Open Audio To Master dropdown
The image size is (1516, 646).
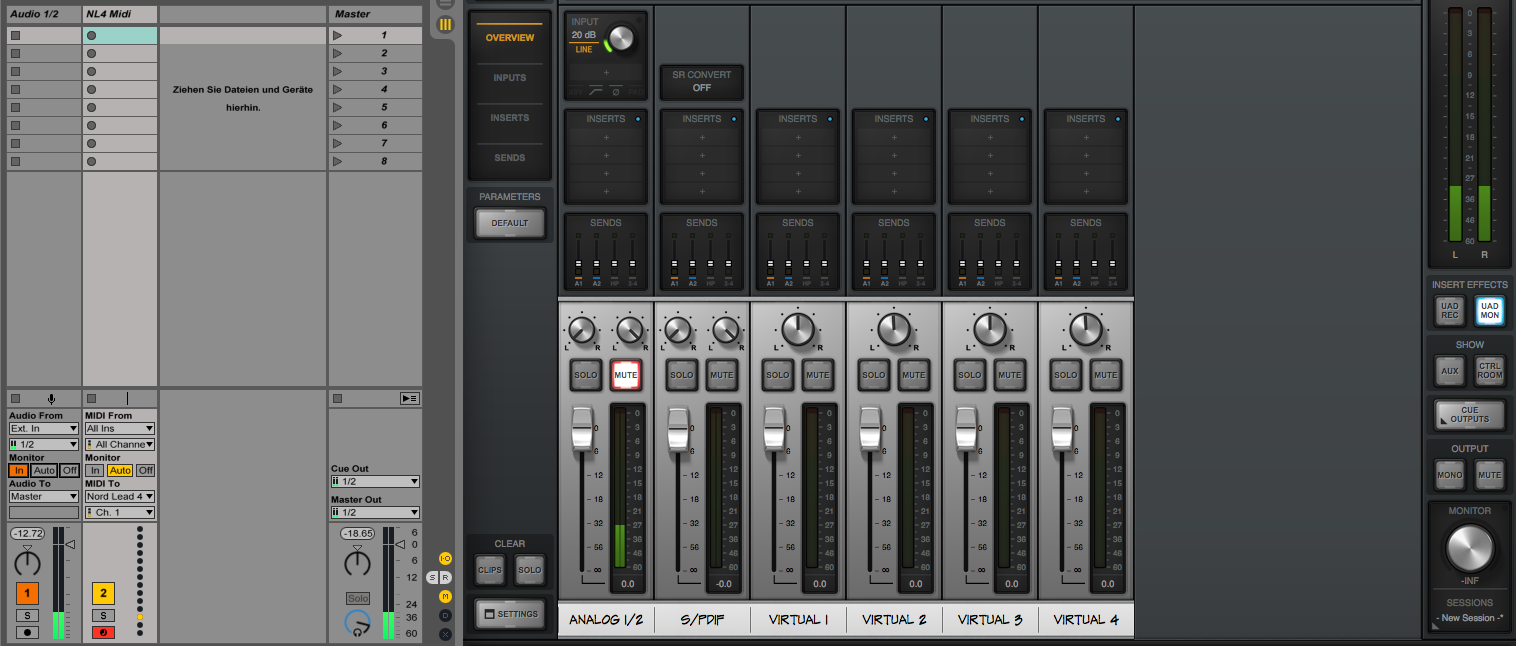(x=44, y=496)
